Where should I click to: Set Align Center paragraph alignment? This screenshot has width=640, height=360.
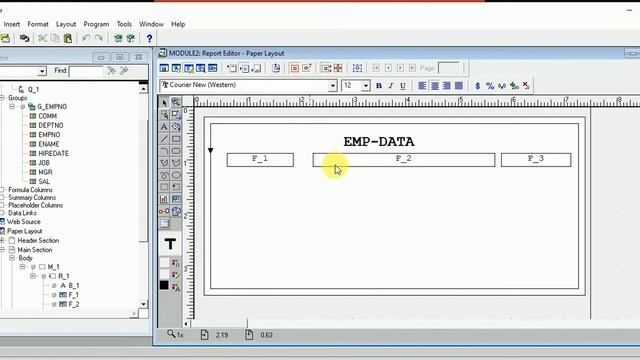[435, 86]
